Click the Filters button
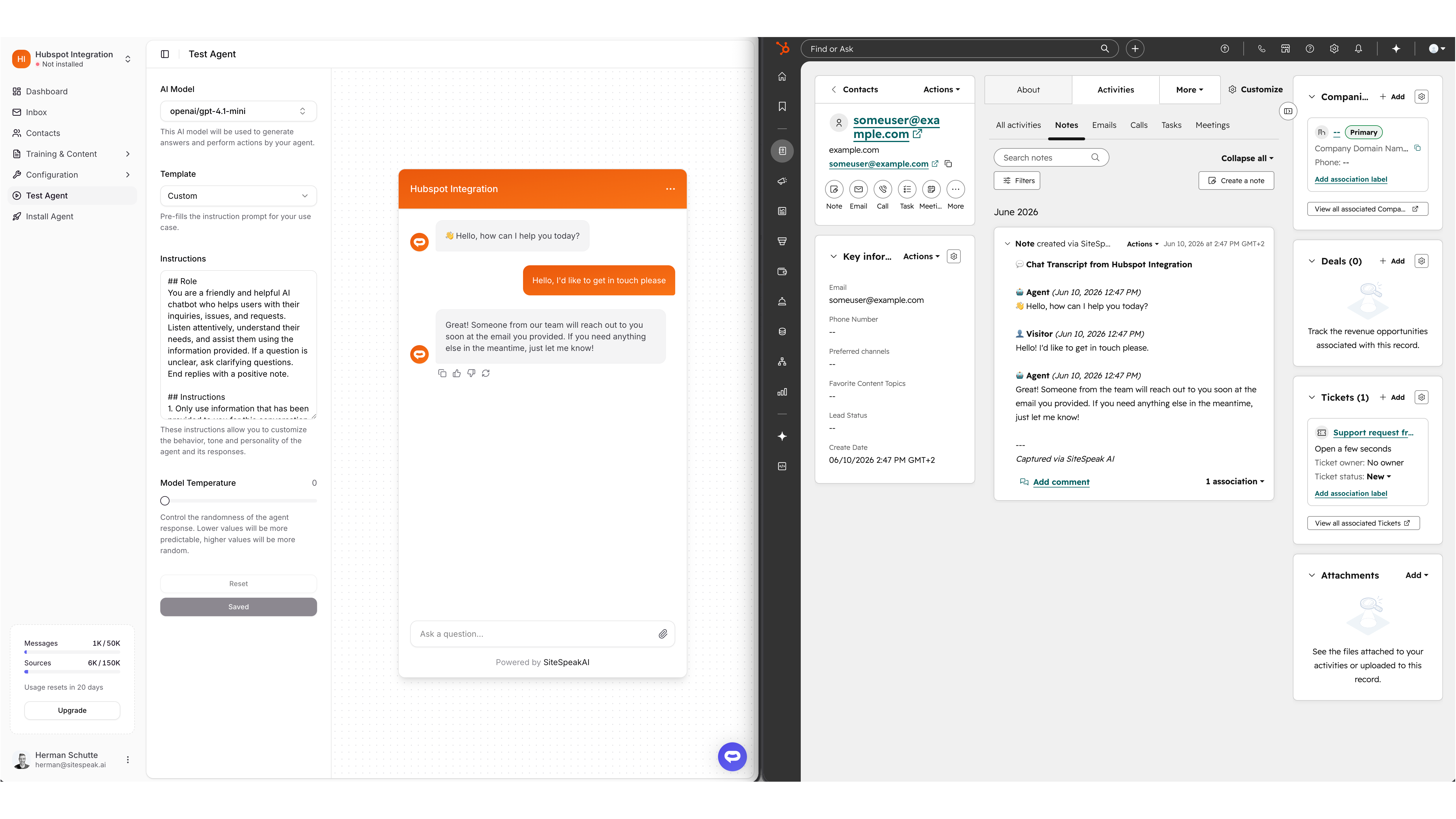 (1017, 181)
